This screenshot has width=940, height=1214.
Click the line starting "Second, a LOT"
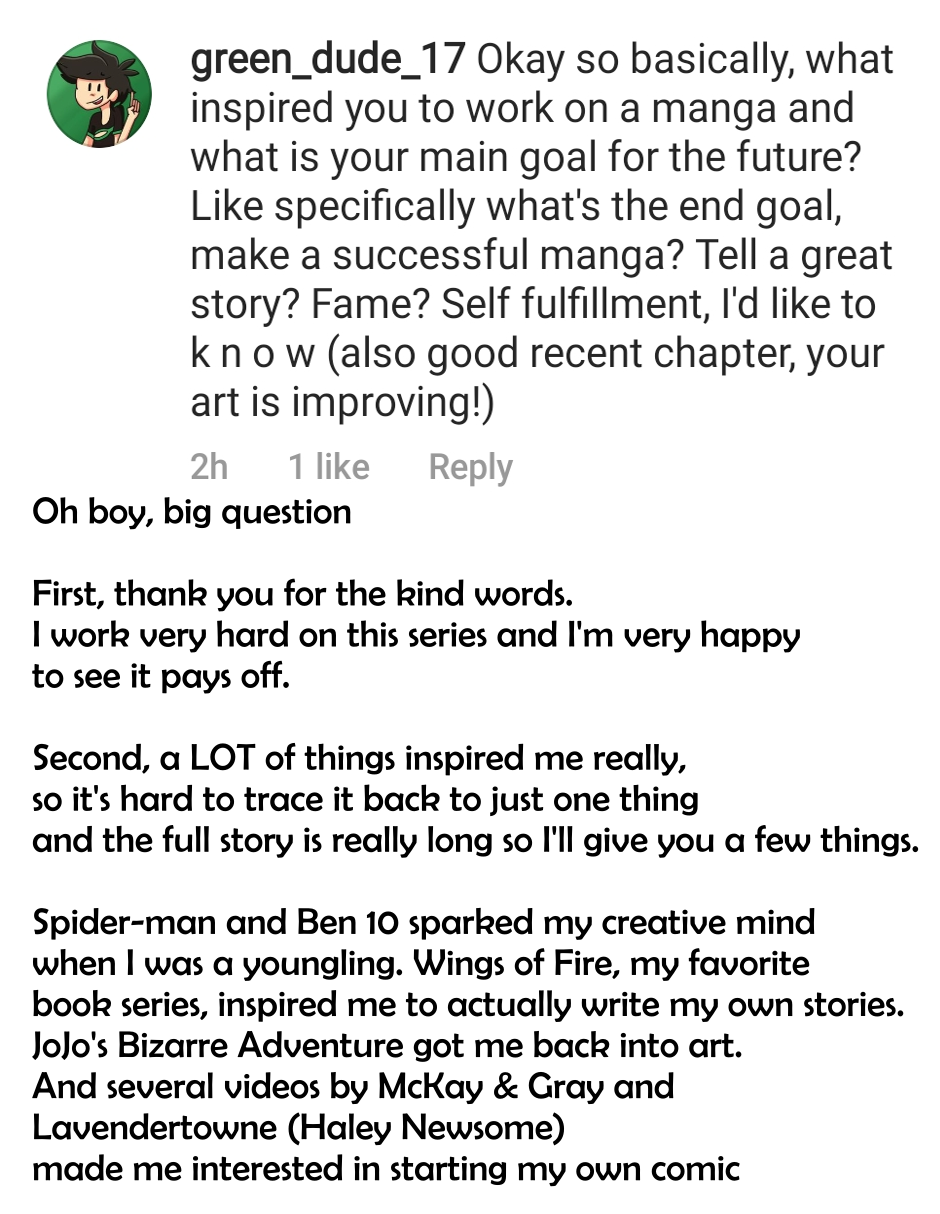(x=359, y=758)
